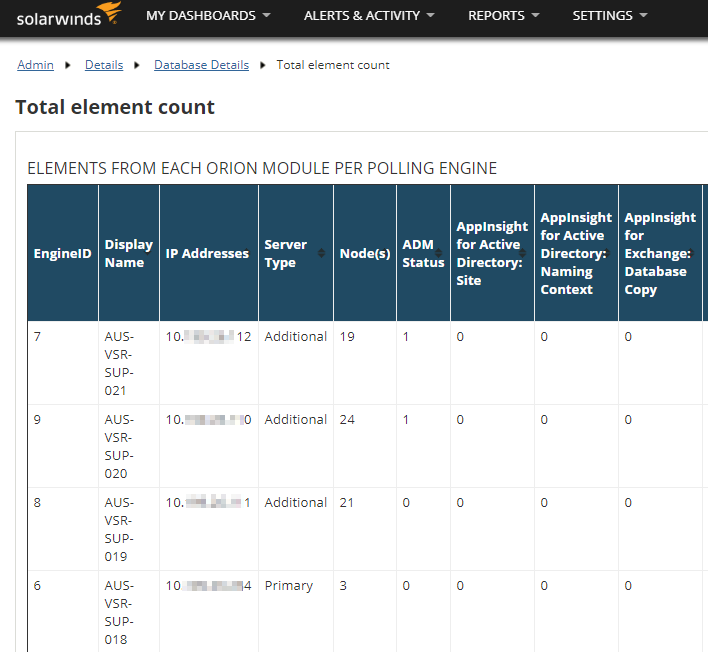Click the ADM Status column sort arrows
The image size is (708, 652).
tap(438, 254)
